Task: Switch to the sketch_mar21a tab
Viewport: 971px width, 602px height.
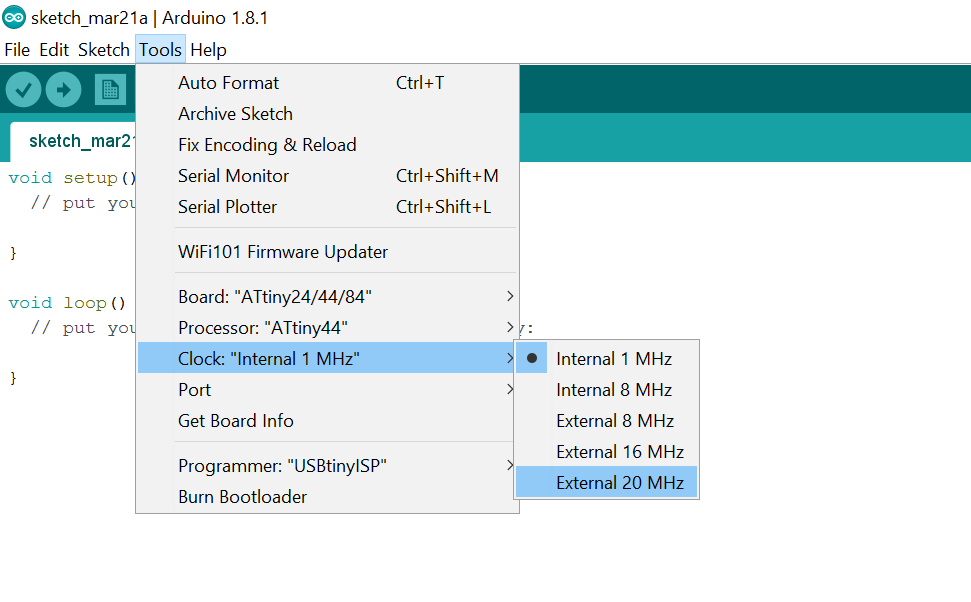Action: tap(73, 141)
